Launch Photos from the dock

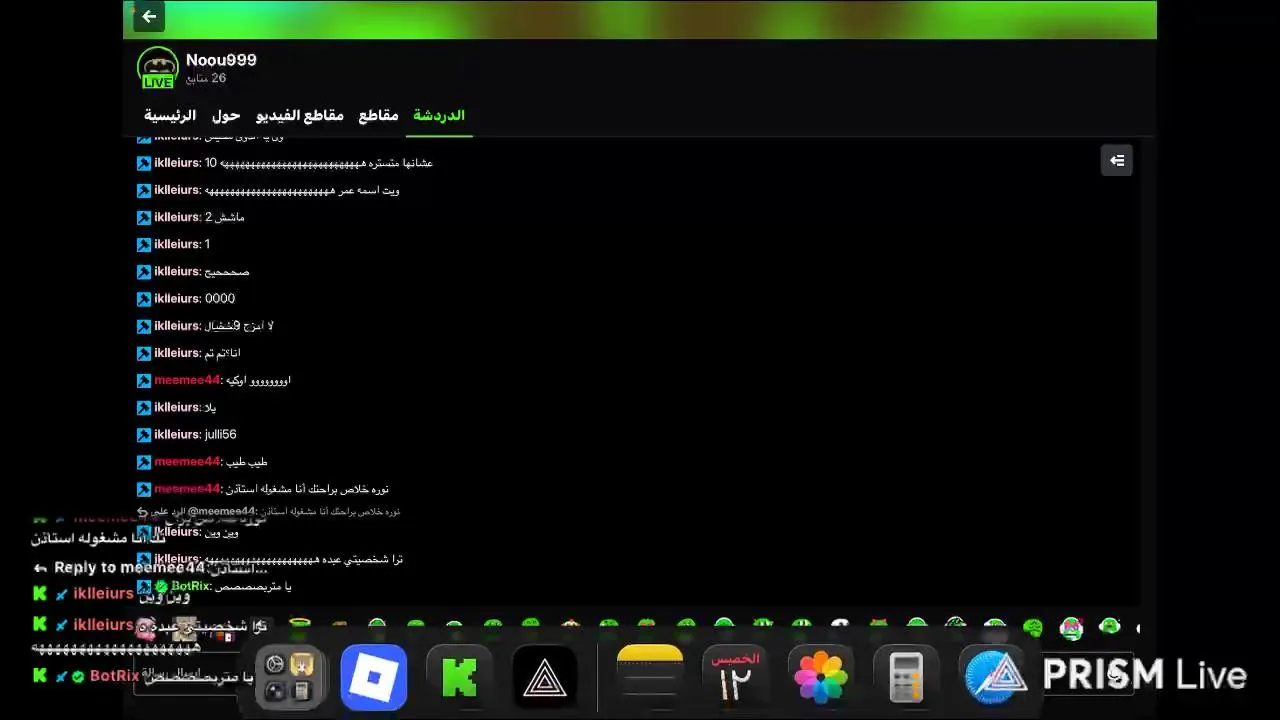pyautogui.click(x=821, y=678)
